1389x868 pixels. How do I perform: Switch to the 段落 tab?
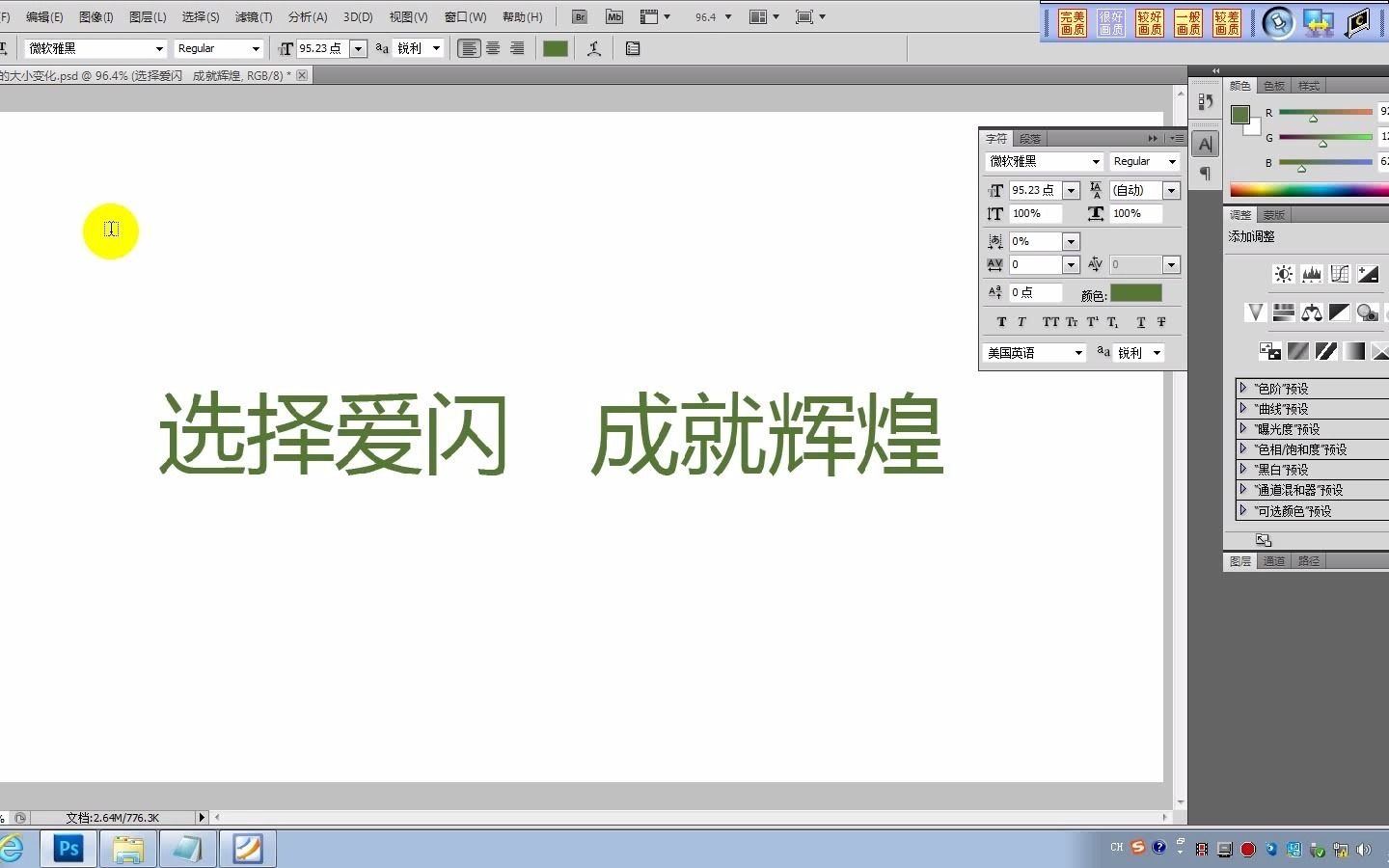click(x=1029, y=138)
